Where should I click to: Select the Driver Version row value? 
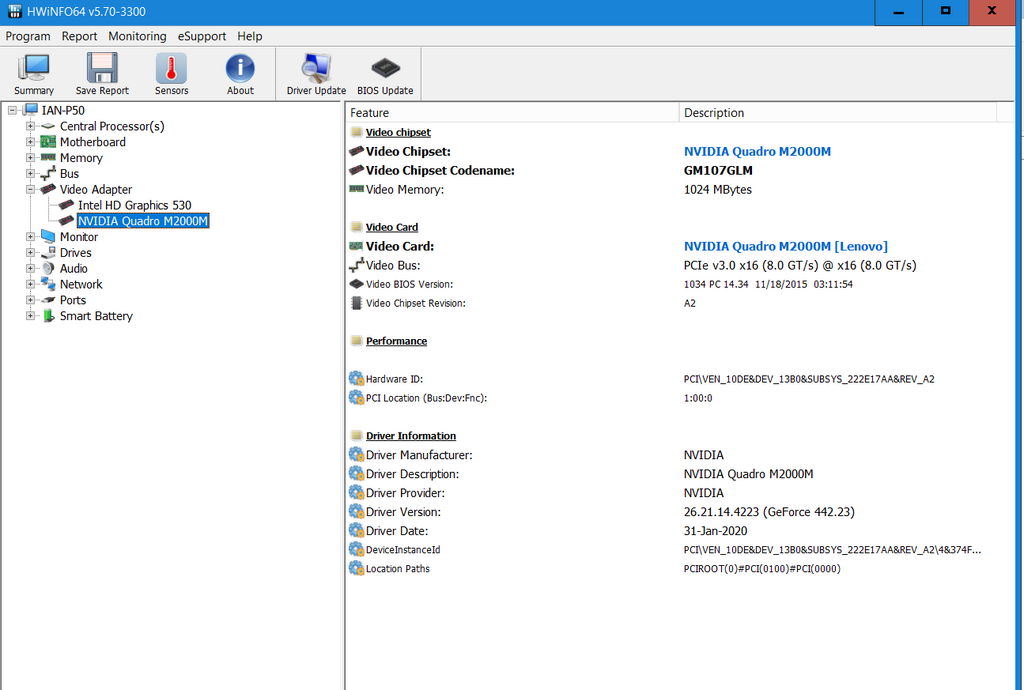tap(769, 512)
